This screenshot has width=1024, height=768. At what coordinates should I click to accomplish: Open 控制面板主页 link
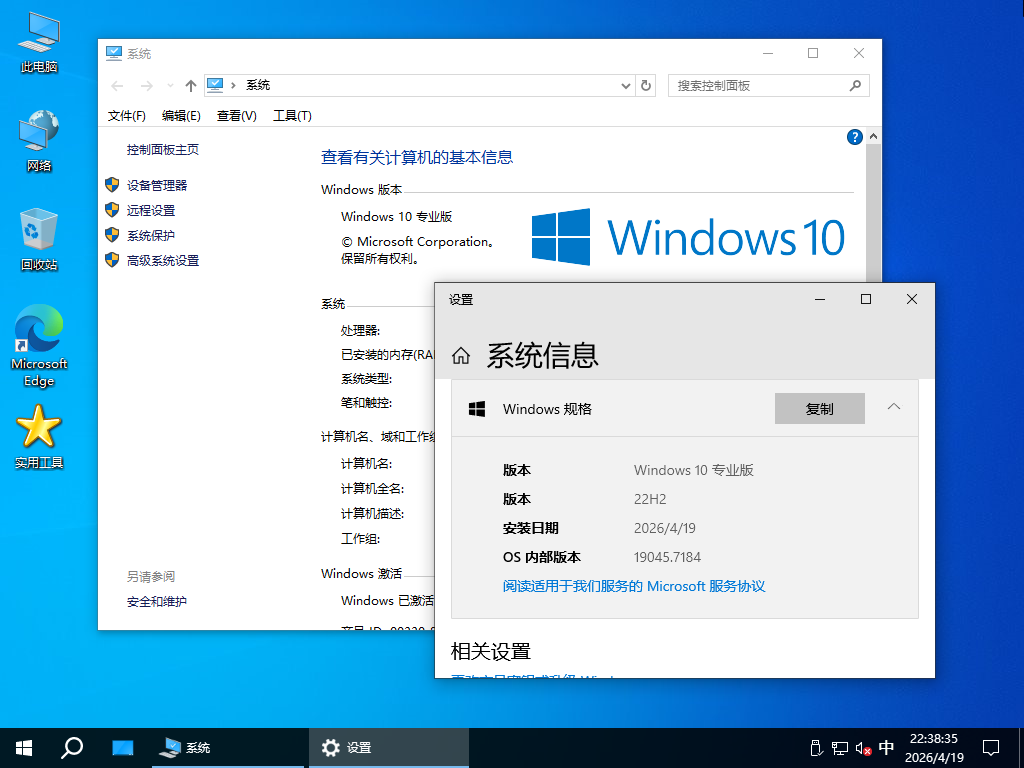click(x=163, y=150)
